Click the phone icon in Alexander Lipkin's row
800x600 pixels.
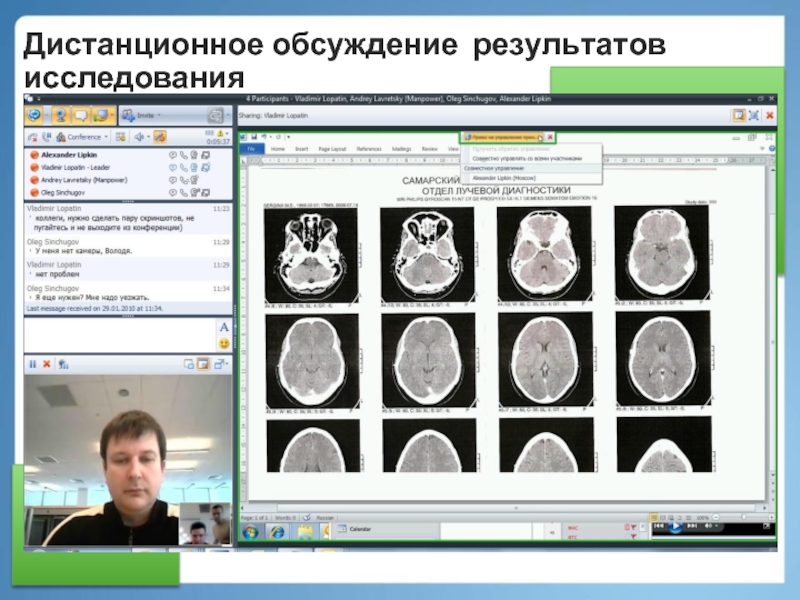184,155
